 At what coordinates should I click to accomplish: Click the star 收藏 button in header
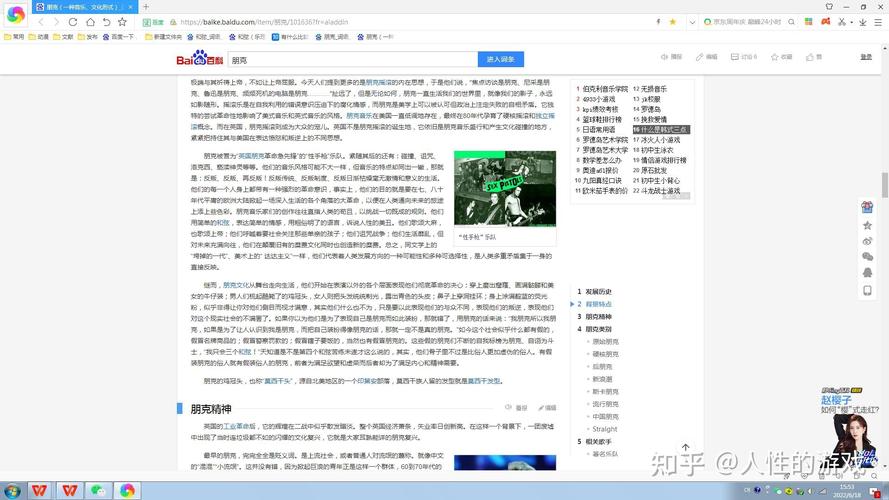pos(781,57)
